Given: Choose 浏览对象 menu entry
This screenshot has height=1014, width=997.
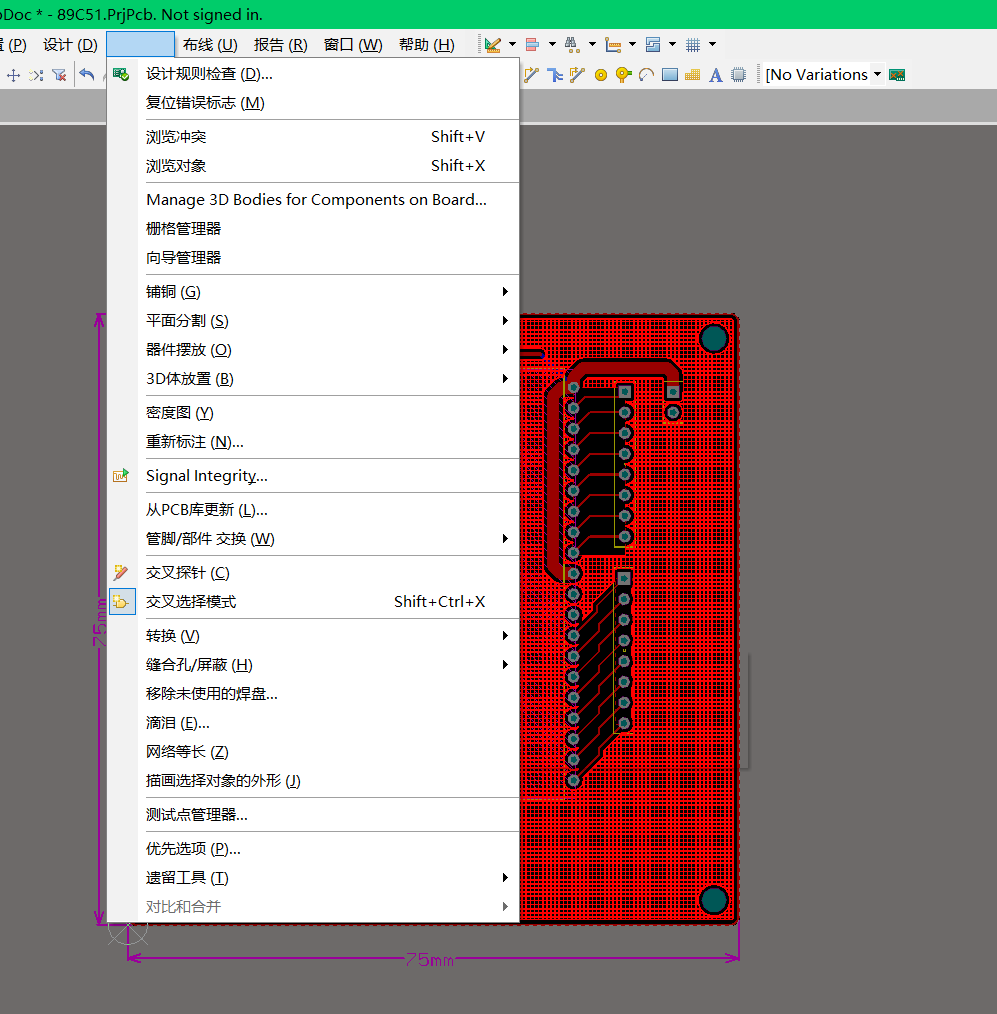Looking at the screenshot, I should tap(313, 166).
